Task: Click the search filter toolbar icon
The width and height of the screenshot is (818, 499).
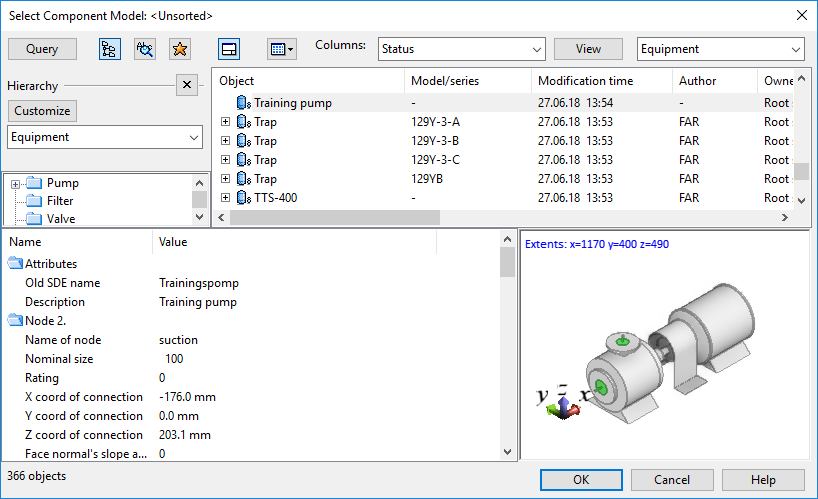Action: 145,49
